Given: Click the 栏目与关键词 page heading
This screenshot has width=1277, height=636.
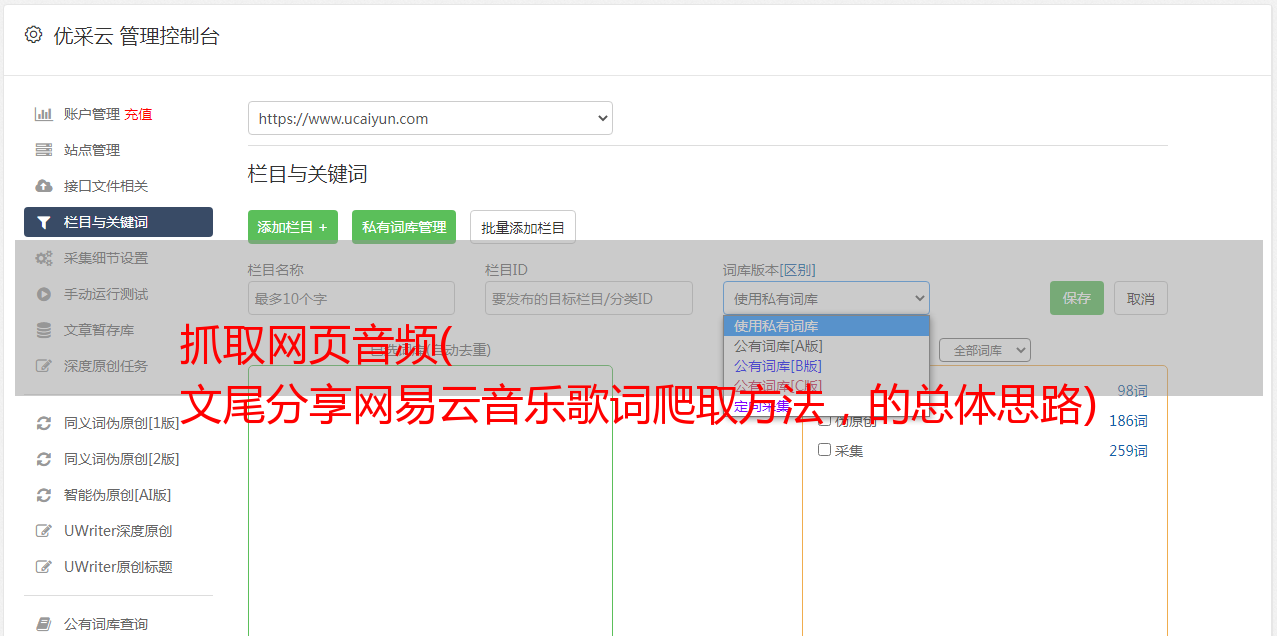Looking at the screenshot, I should [308, 174].
